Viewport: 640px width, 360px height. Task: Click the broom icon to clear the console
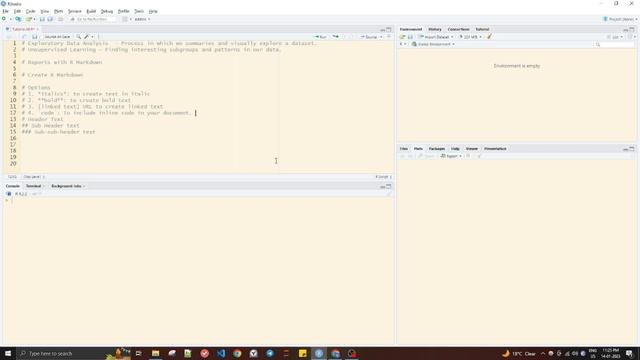388,194
